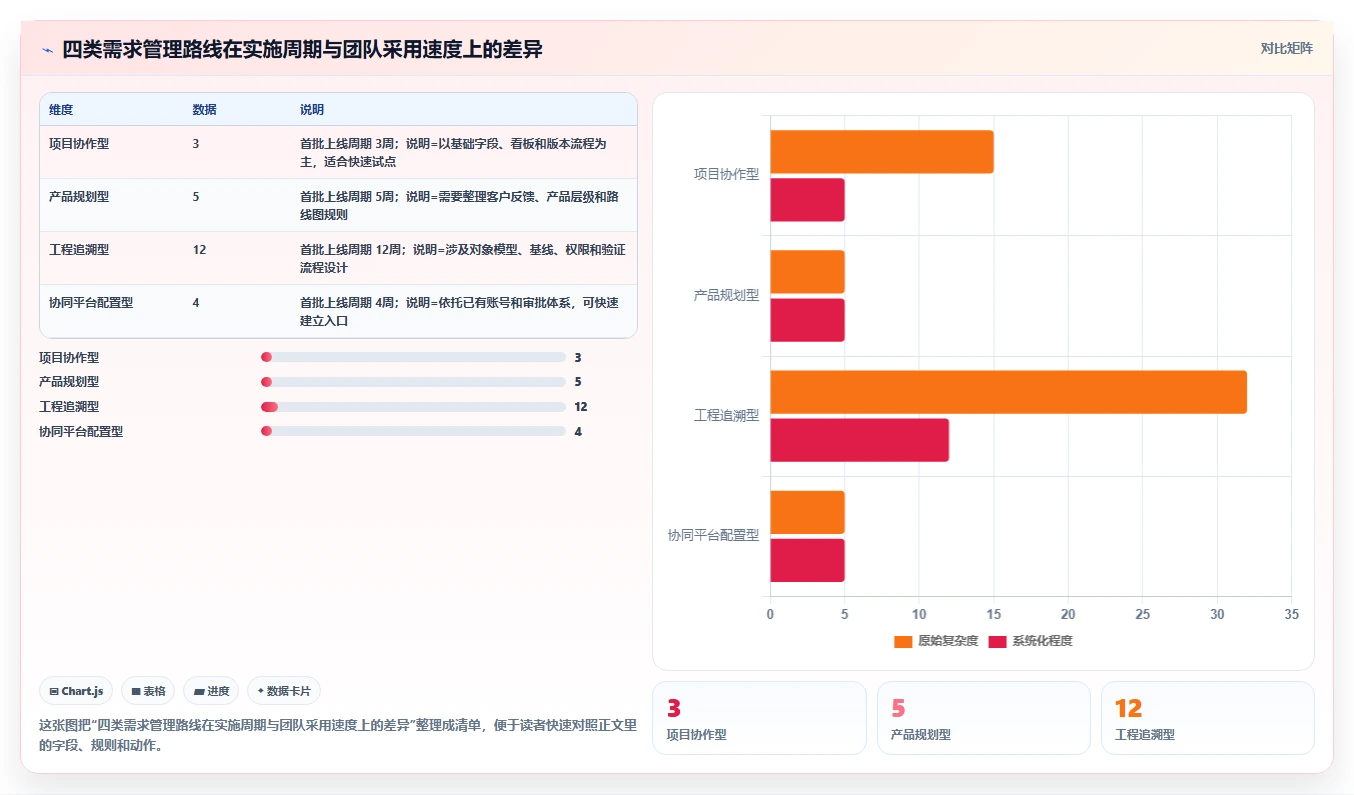Click the 维度 column header
The image size is (1354, 795).
click(61, 110)
